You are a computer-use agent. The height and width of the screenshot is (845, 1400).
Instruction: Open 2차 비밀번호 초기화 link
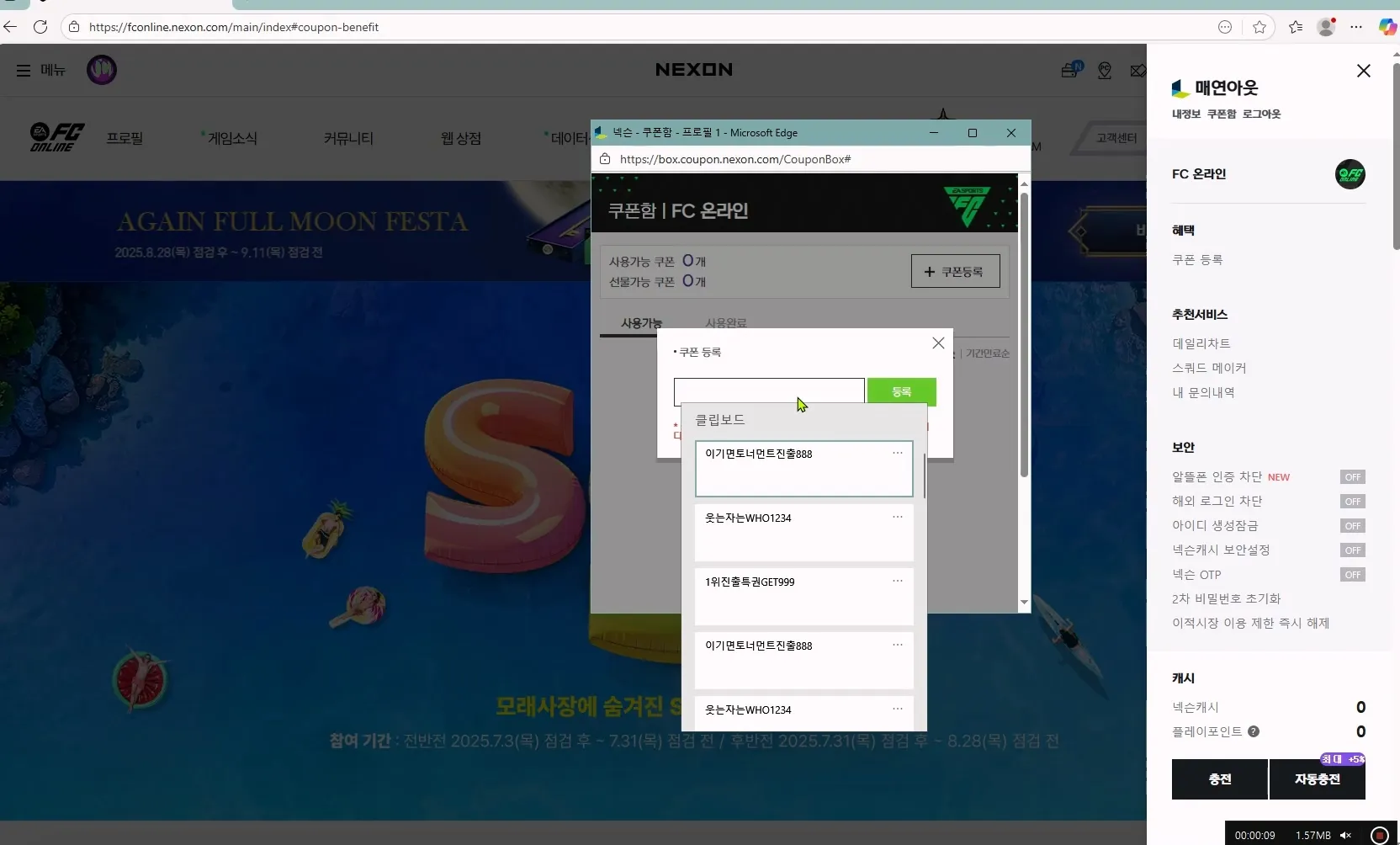[1226, 599]
